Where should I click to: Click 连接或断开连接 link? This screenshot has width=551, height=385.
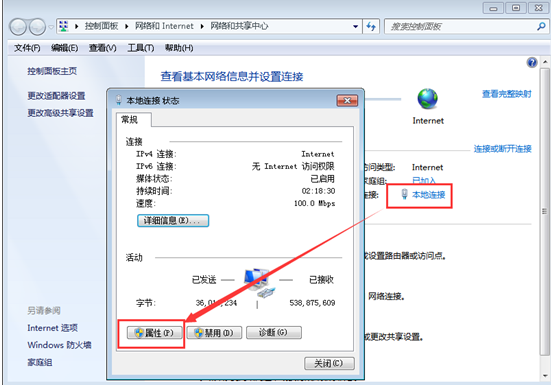click(x=503, y=149)
